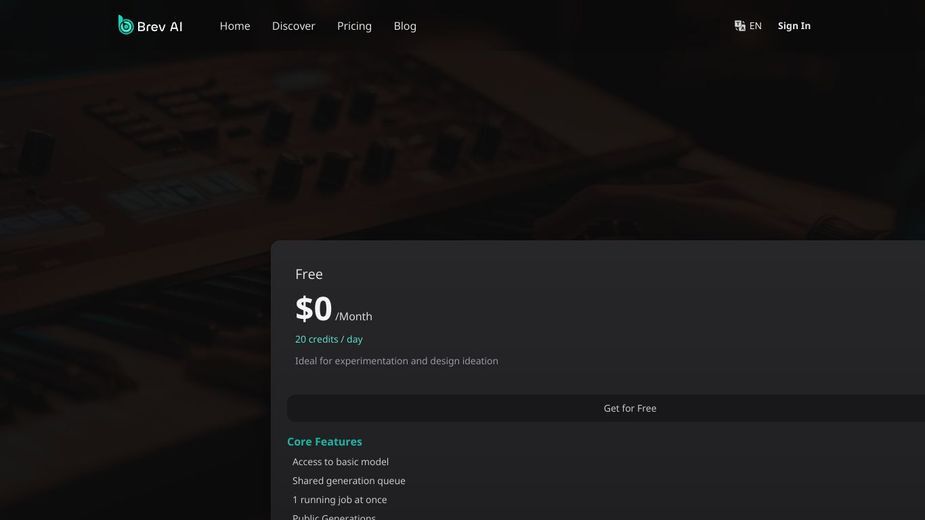925x520 pixels.
Task: Select the Free plan title
Action: 309,274
